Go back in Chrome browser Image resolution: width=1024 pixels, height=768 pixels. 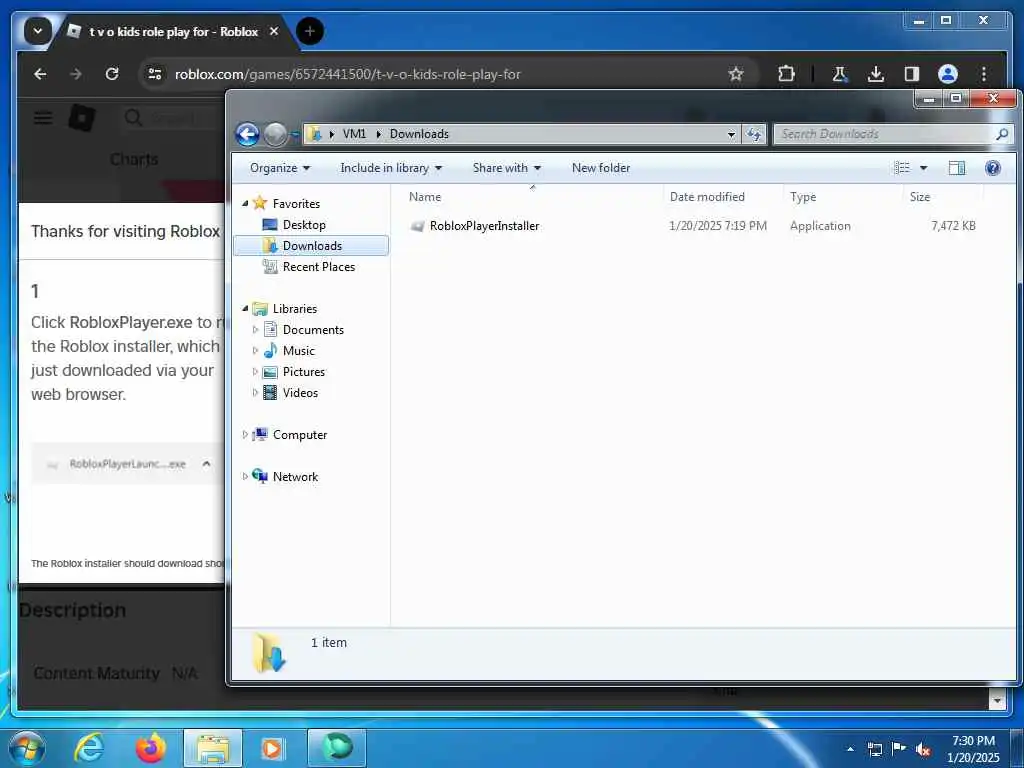coord(40,74)
